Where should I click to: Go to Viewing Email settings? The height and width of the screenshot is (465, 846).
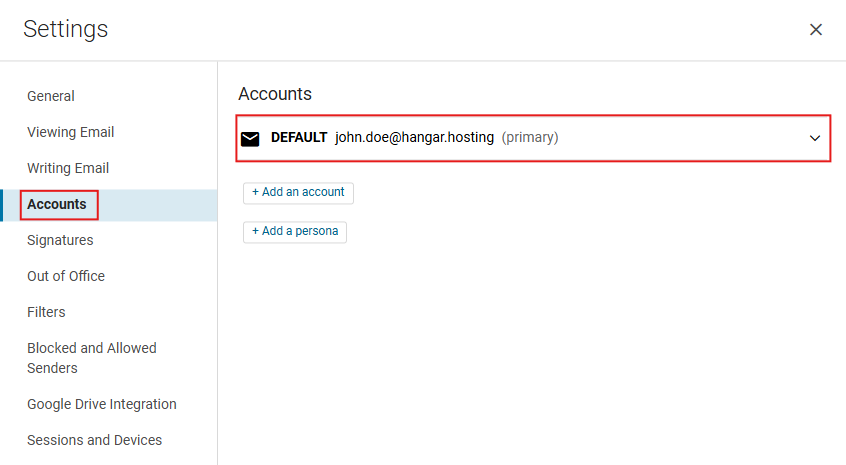(x=71, y=132)
